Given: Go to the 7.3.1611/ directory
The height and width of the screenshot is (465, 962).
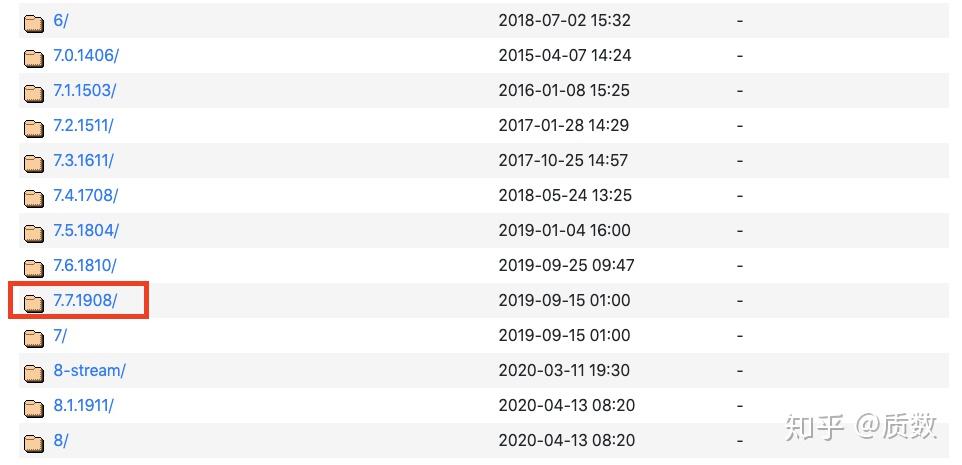Looking at the screenshot, I should pos(84,161).
